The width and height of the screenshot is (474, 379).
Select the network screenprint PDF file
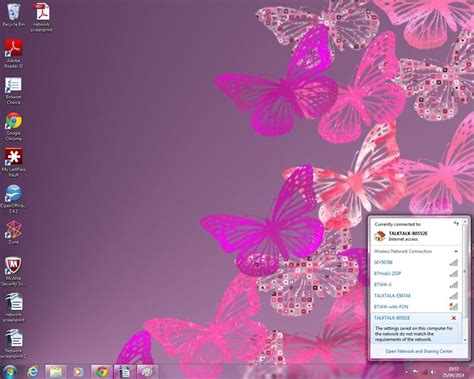[42, 18]
